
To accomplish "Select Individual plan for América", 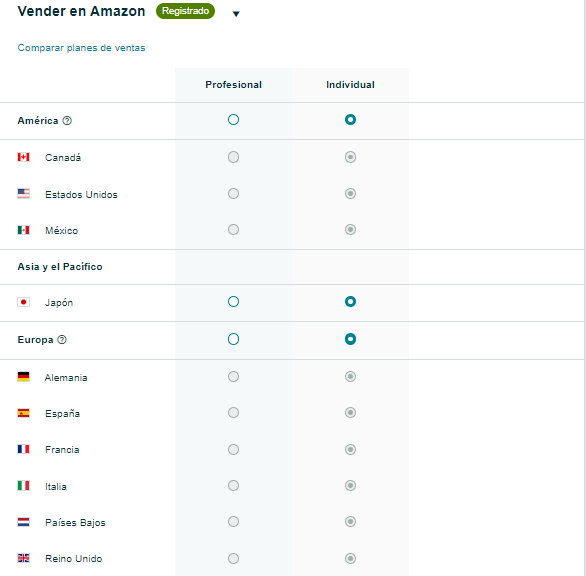I will 350,120.
